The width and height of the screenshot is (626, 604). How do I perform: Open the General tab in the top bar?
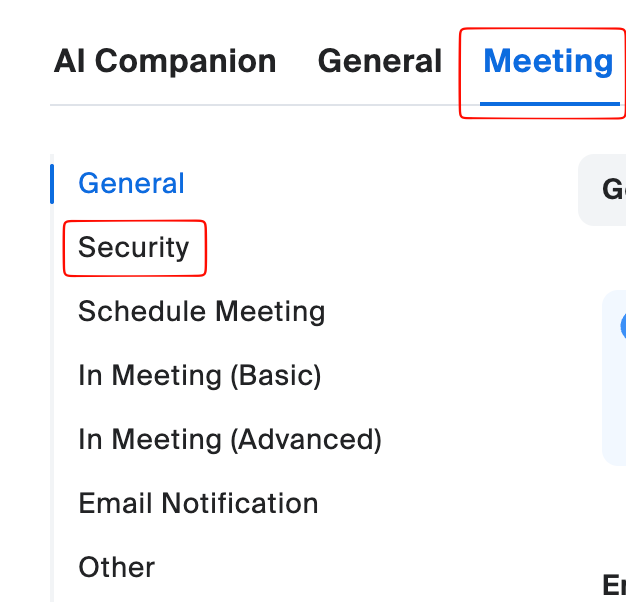(x=379, y=62)
